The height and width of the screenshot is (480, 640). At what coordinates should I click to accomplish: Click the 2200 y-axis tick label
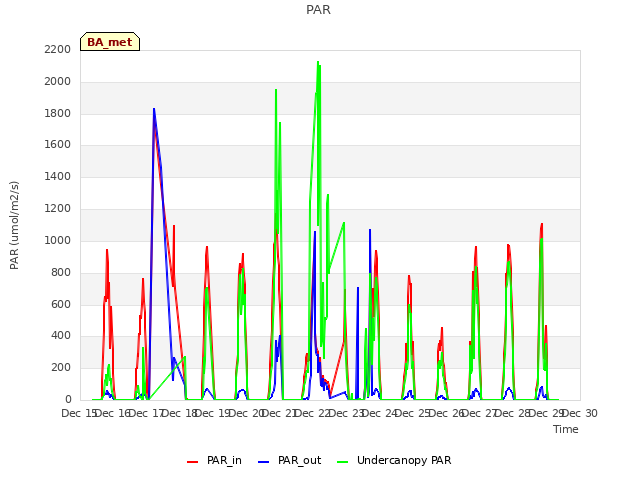point(58,49)
